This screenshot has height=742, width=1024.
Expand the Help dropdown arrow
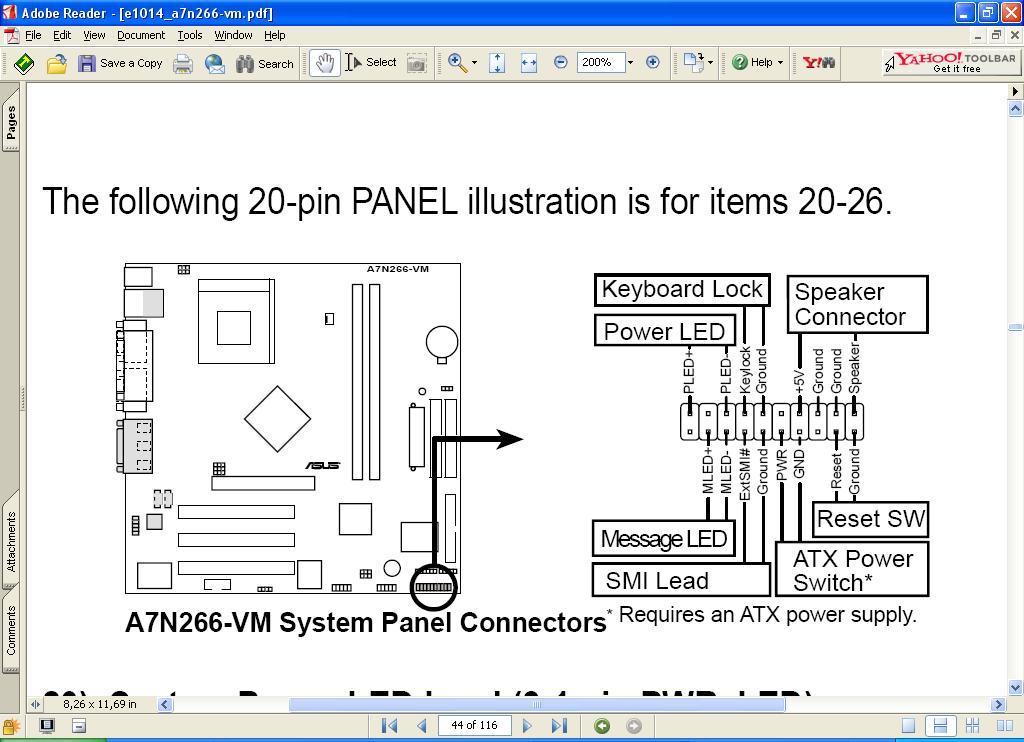(x=780, y=63)
